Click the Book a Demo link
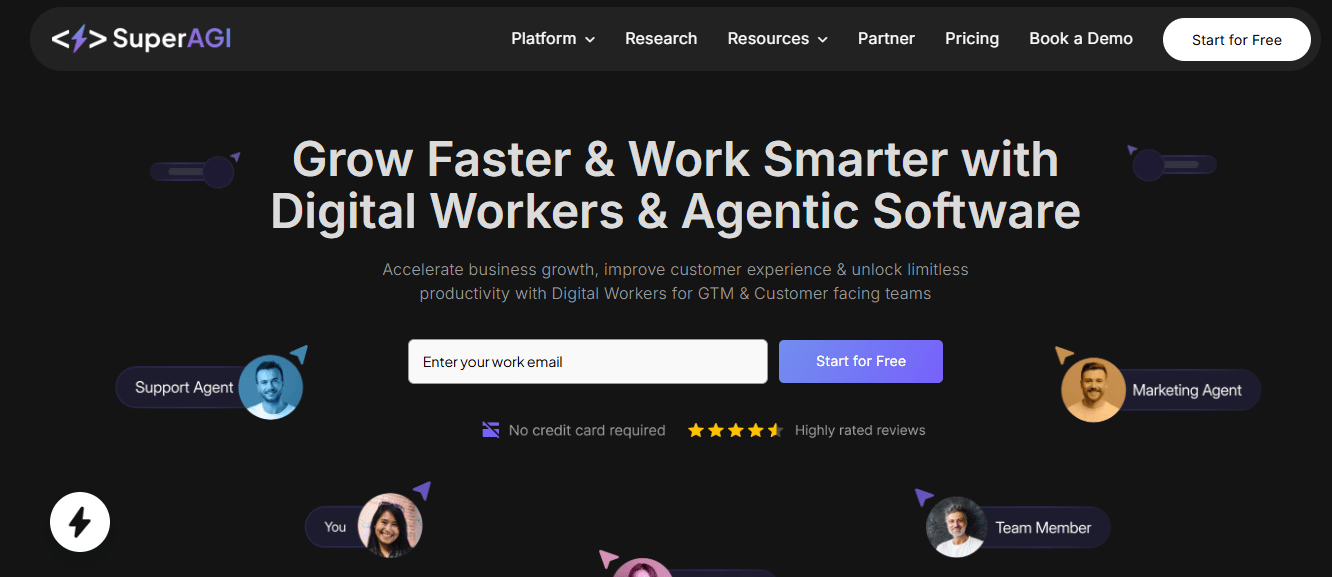The height and width of the screenshot is (577, 1332). click(x=1081, y=39)
